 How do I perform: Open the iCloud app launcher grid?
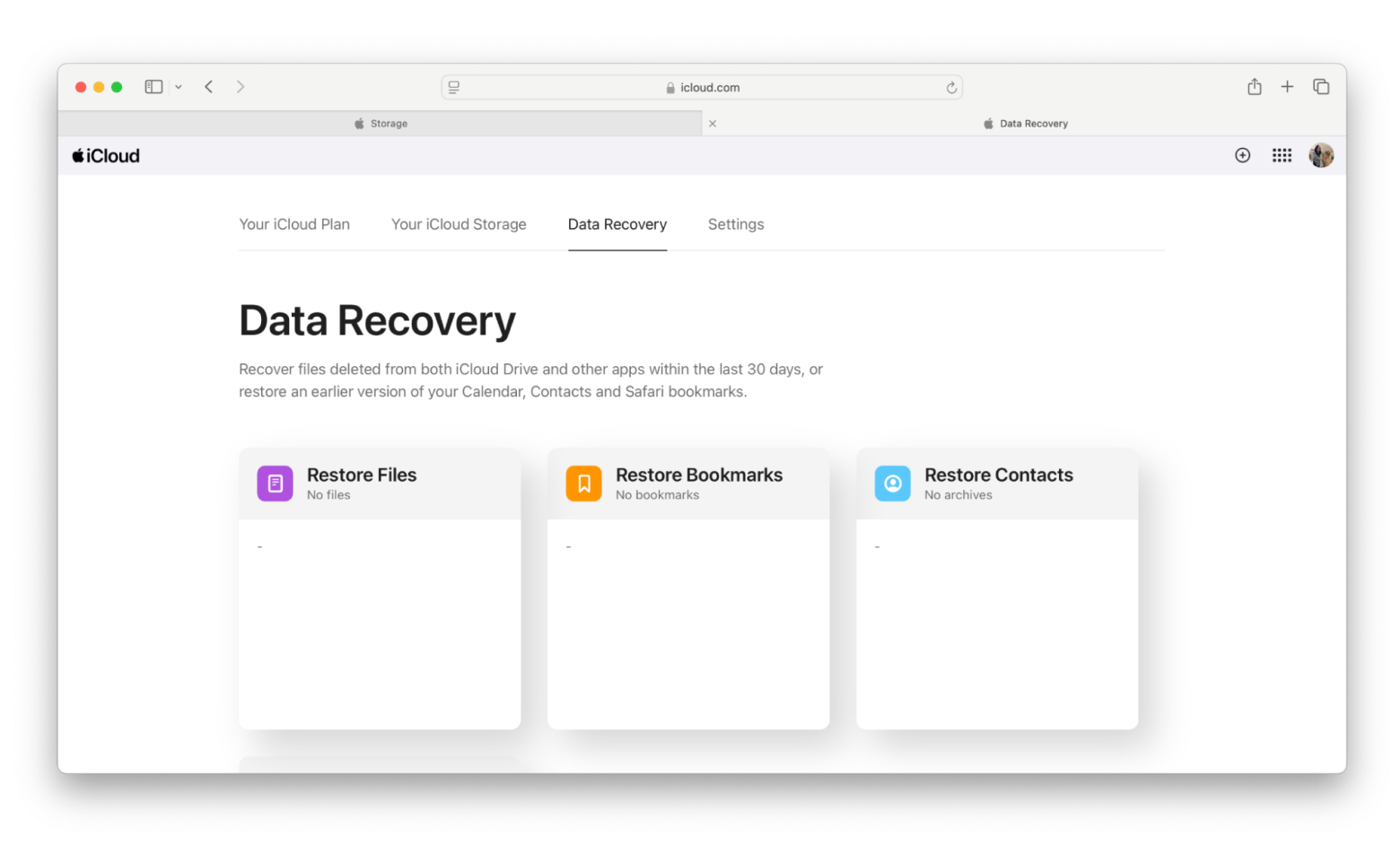click(x=1282, y=155)
